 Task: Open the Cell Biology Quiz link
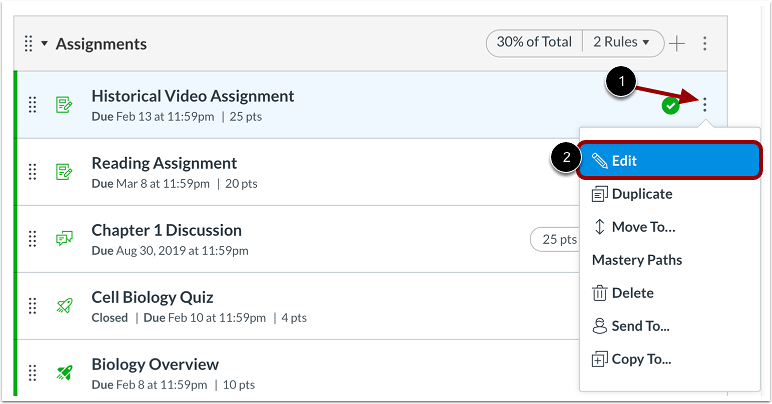tap(152, 297)
